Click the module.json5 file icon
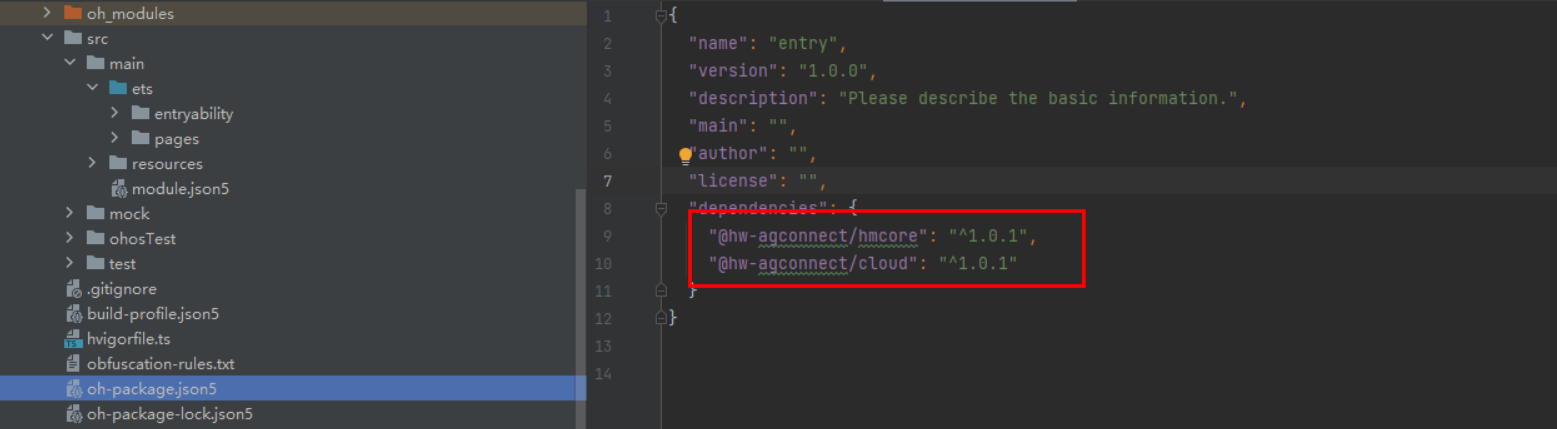The image size is (1557, 429). click(118, 188)
